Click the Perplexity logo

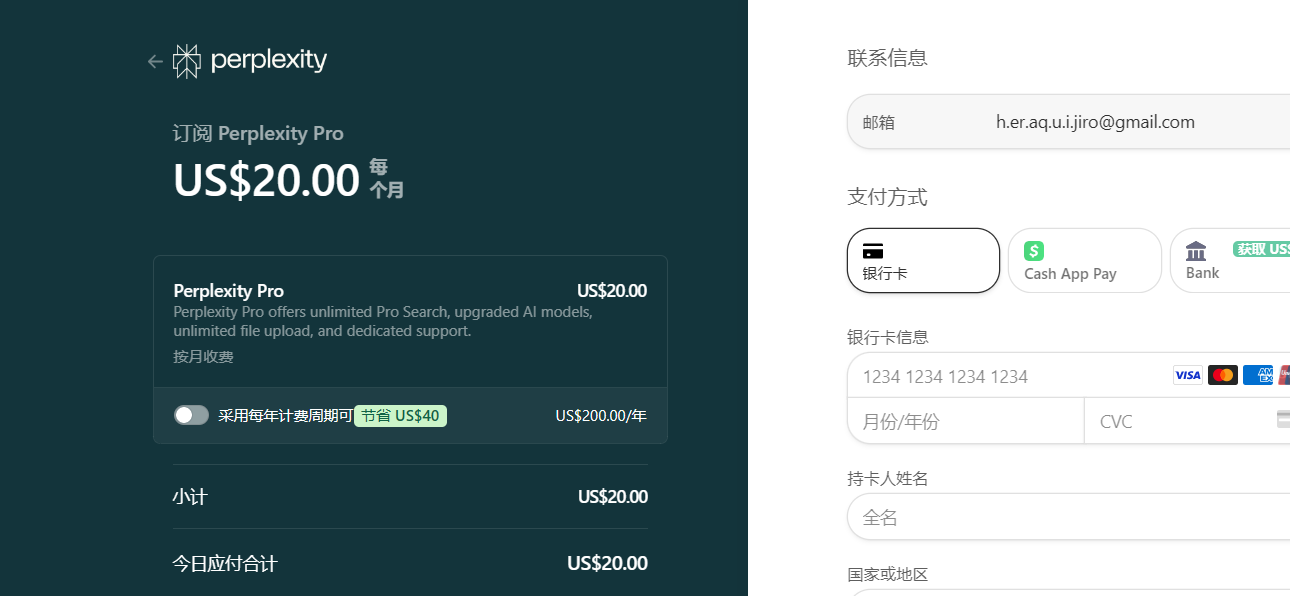point(250,61)
